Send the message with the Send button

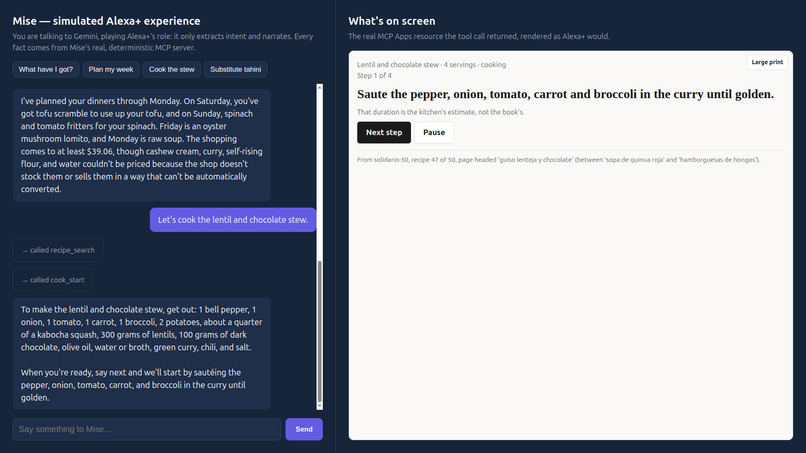(x=304, y=429)
